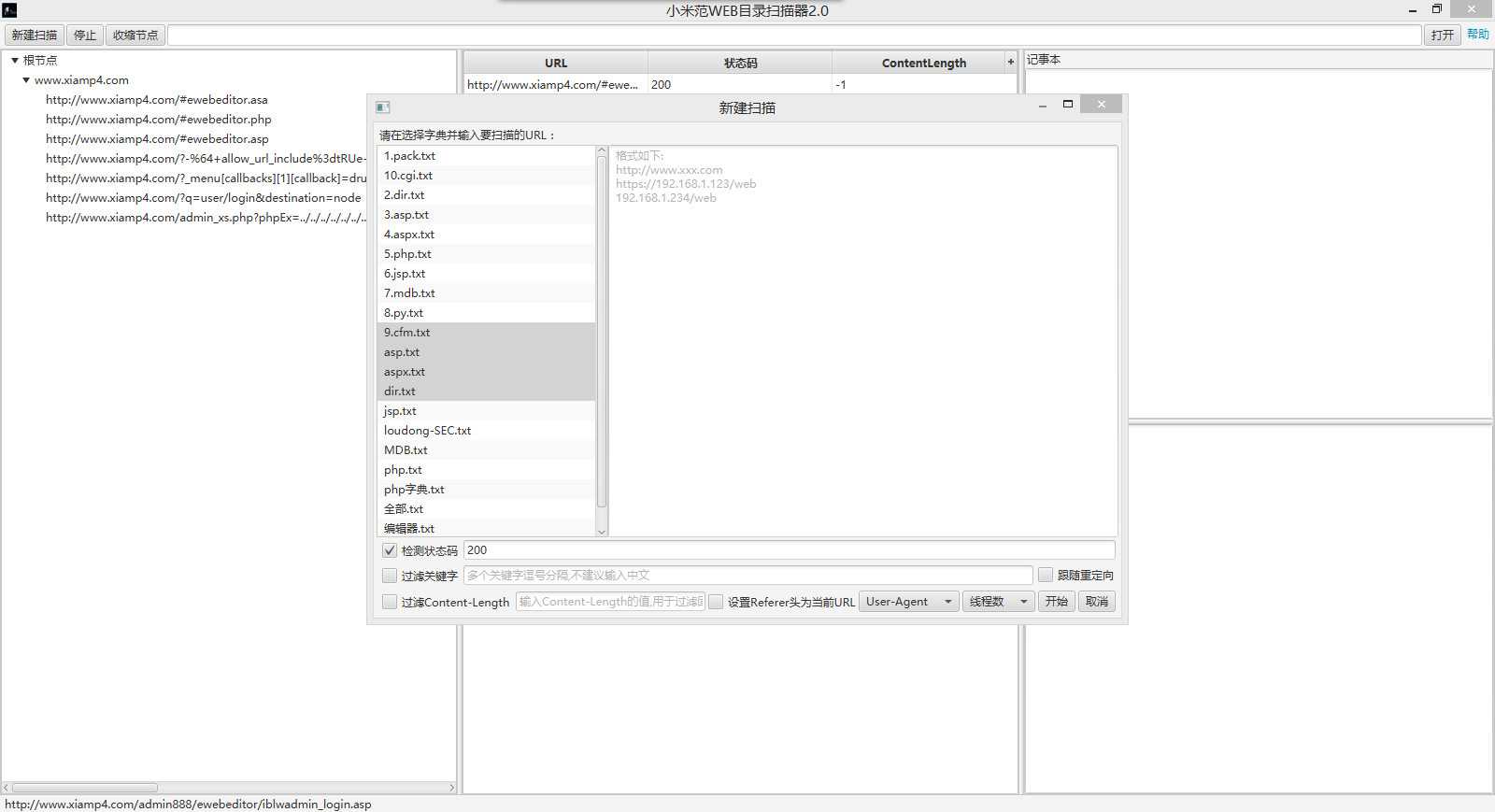Viewport: 1495px width, 812px height.
Task: Select aspx.txt dictionary
Action: point(486,372)
